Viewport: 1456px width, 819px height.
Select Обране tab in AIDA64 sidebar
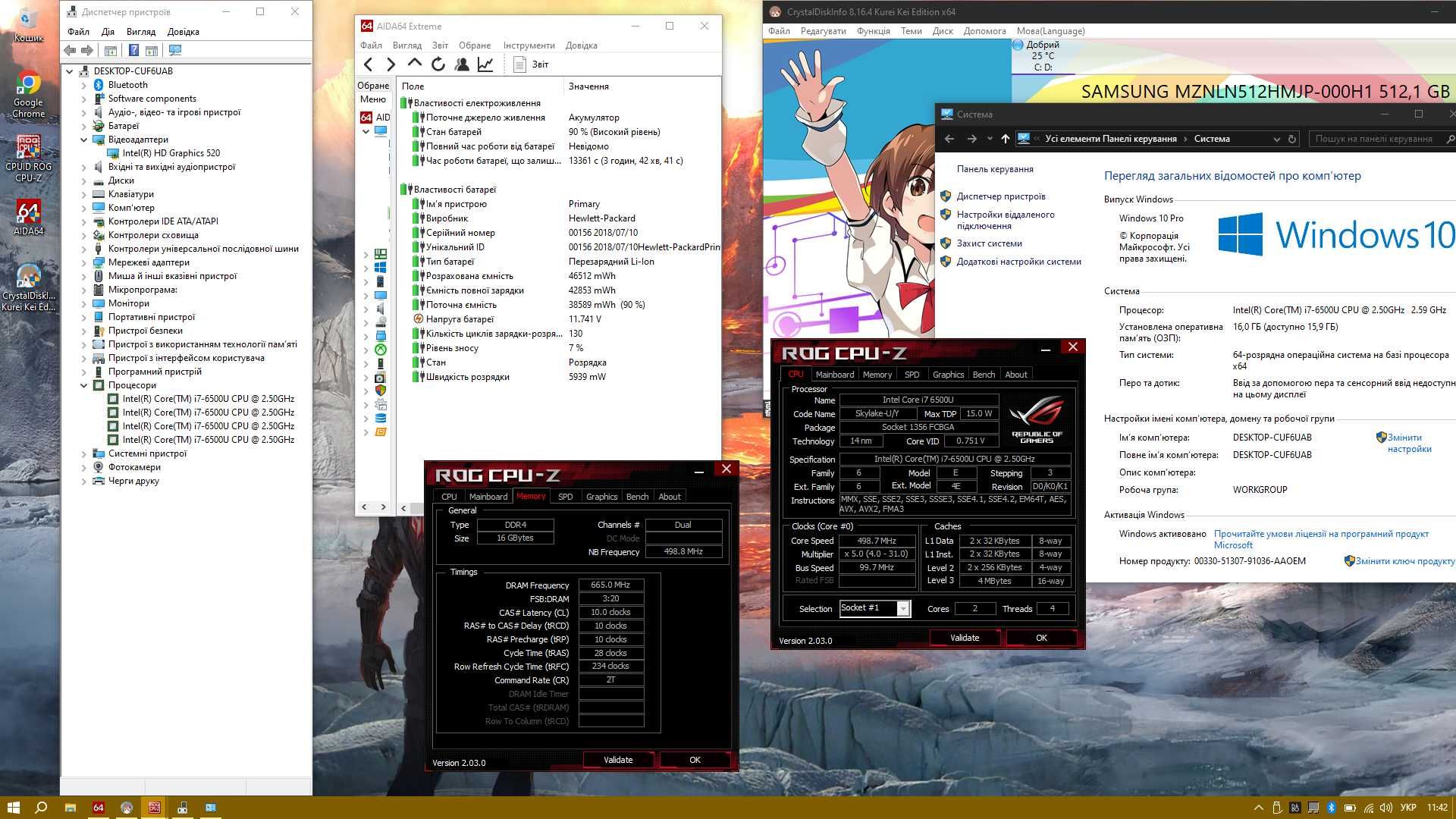point(373,86)
